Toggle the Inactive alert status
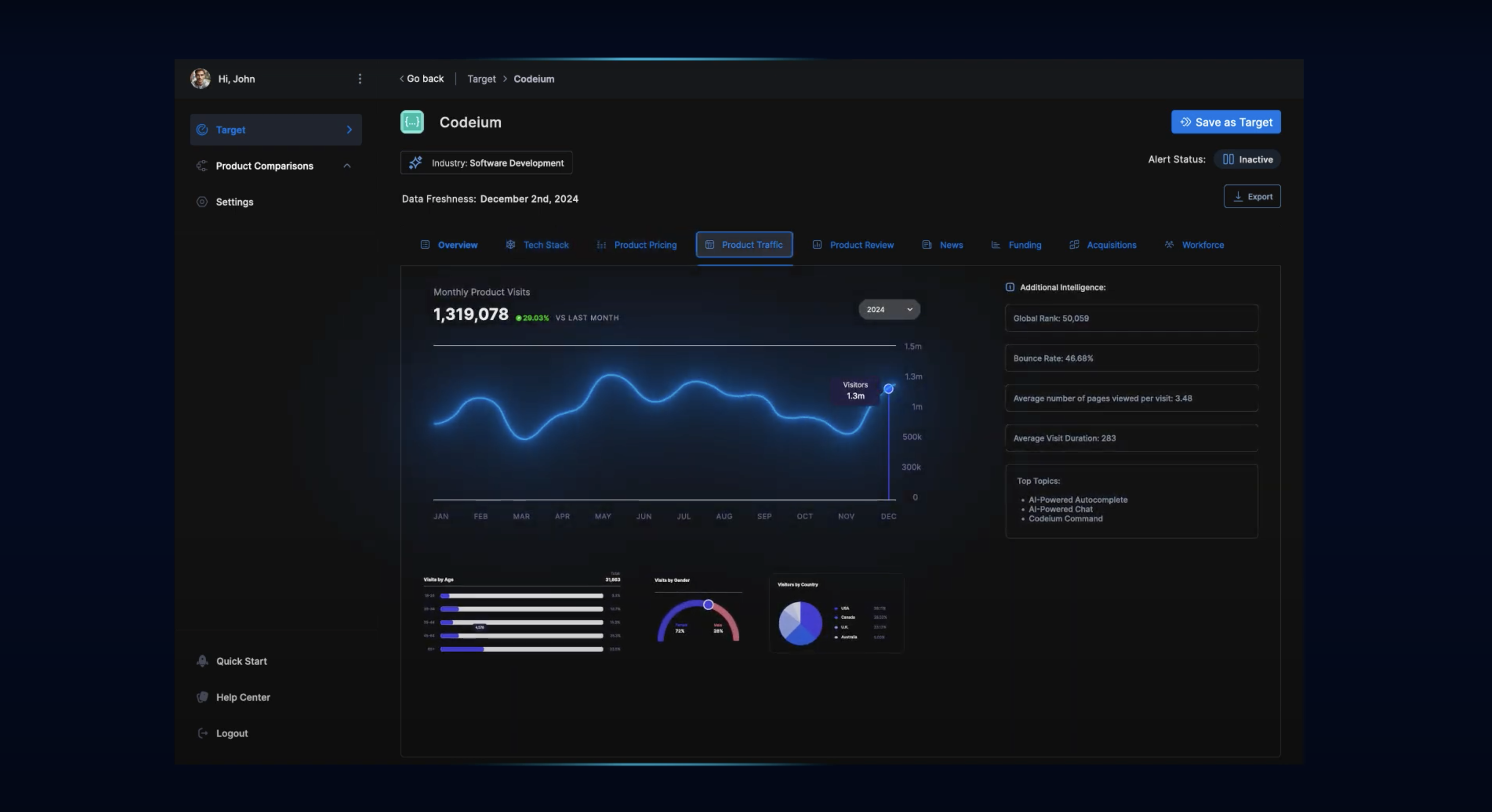Image resolution: width=1492 pixels, height=812 pixels. click(1247, 159)
